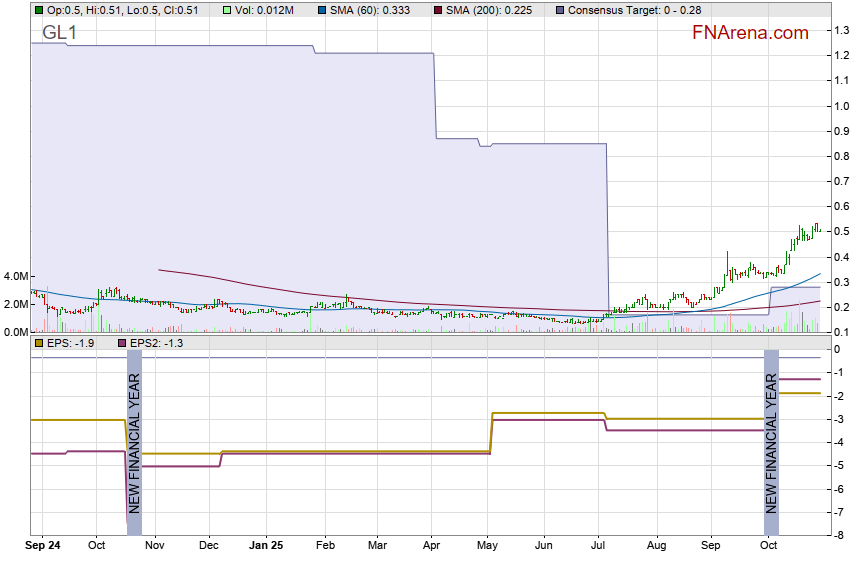This screenshot has height=566, width=859.
Task: Click the 'Vol: 0.012M' legend text
Action: coord(265,10)
